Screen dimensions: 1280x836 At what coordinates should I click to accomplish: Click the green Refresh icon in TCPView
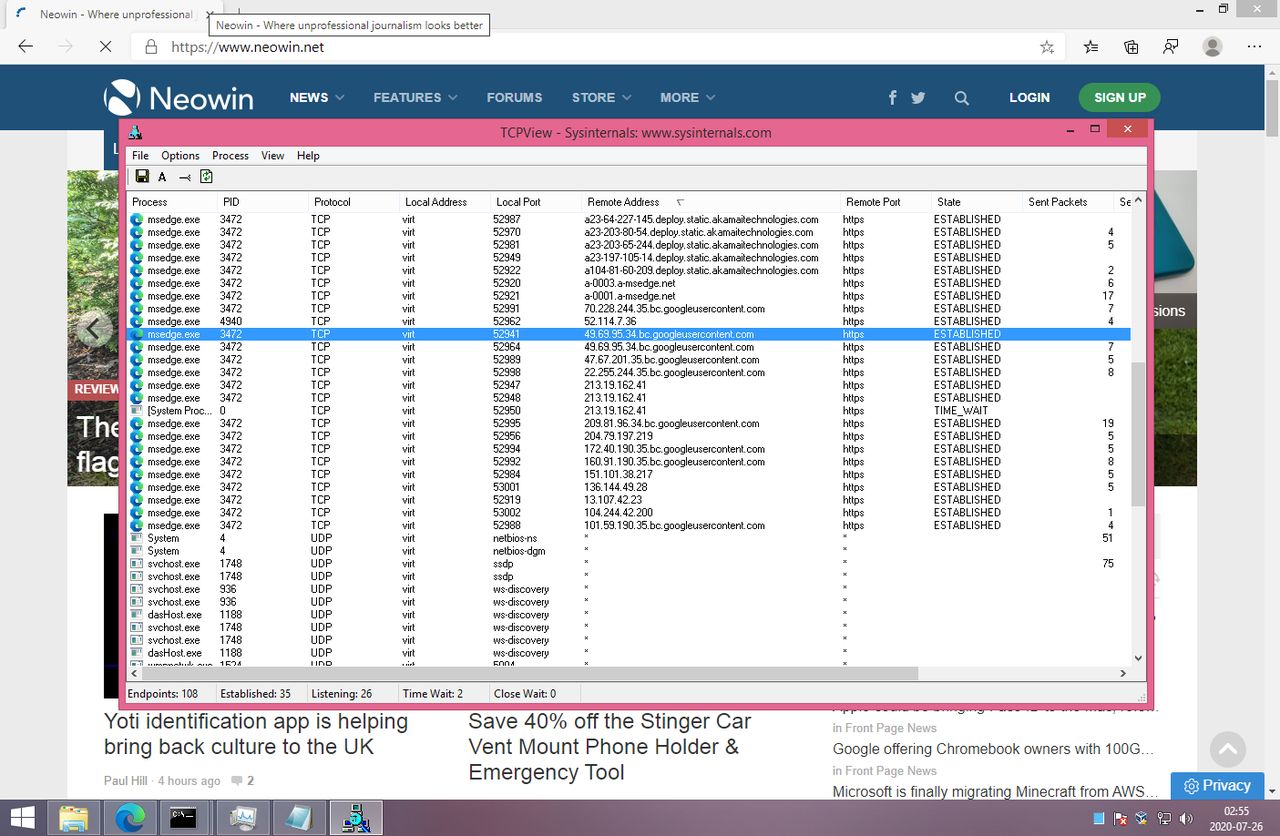tap(206, 177)
